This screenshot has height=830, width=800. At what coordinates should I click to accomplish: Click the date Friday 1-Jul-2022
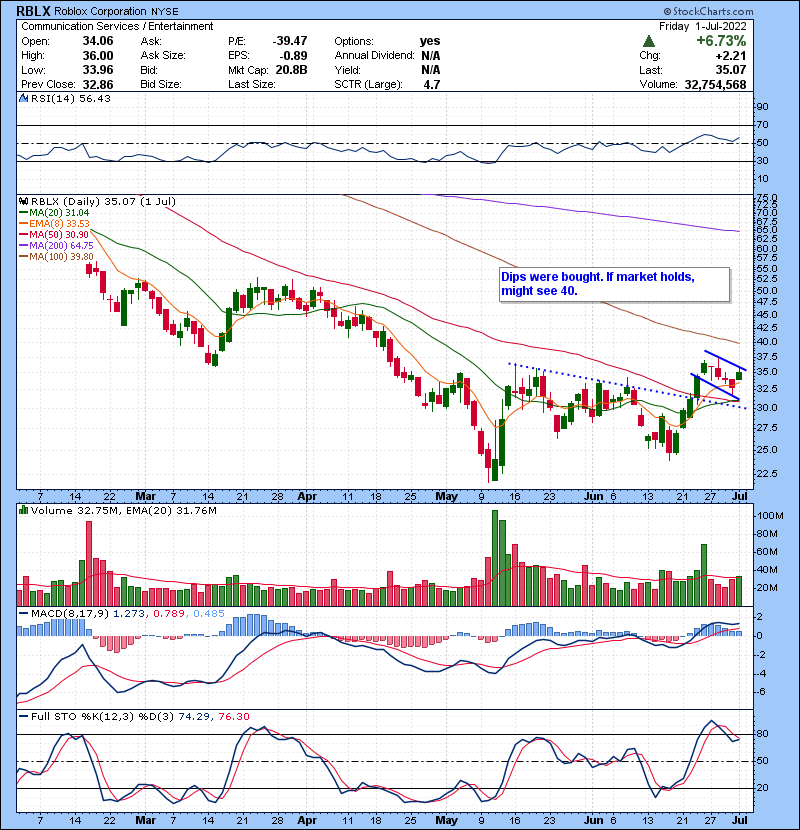click(x=703, y=26)
